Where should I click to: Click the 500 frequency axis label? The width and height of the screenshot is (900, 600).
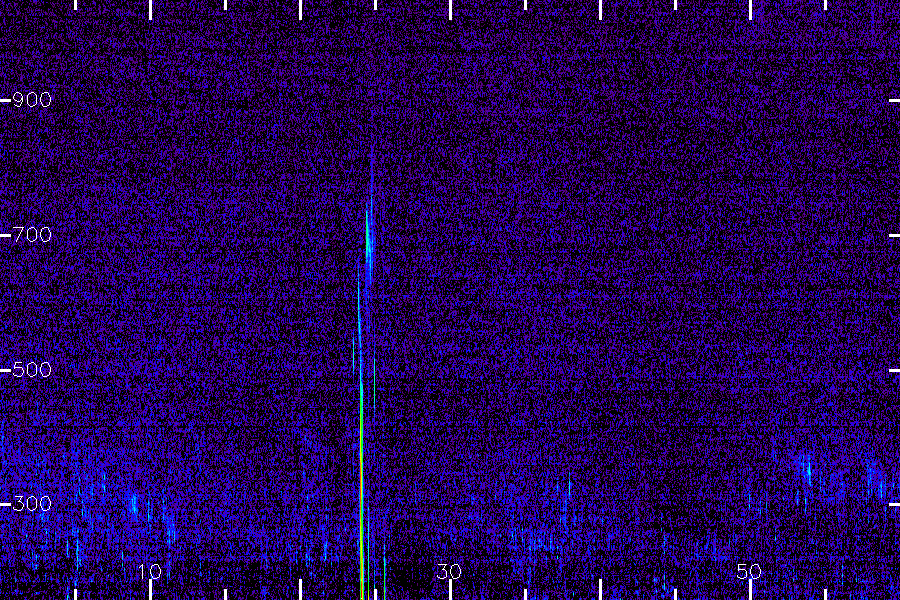pyautogui.click(x=32, y=370)
